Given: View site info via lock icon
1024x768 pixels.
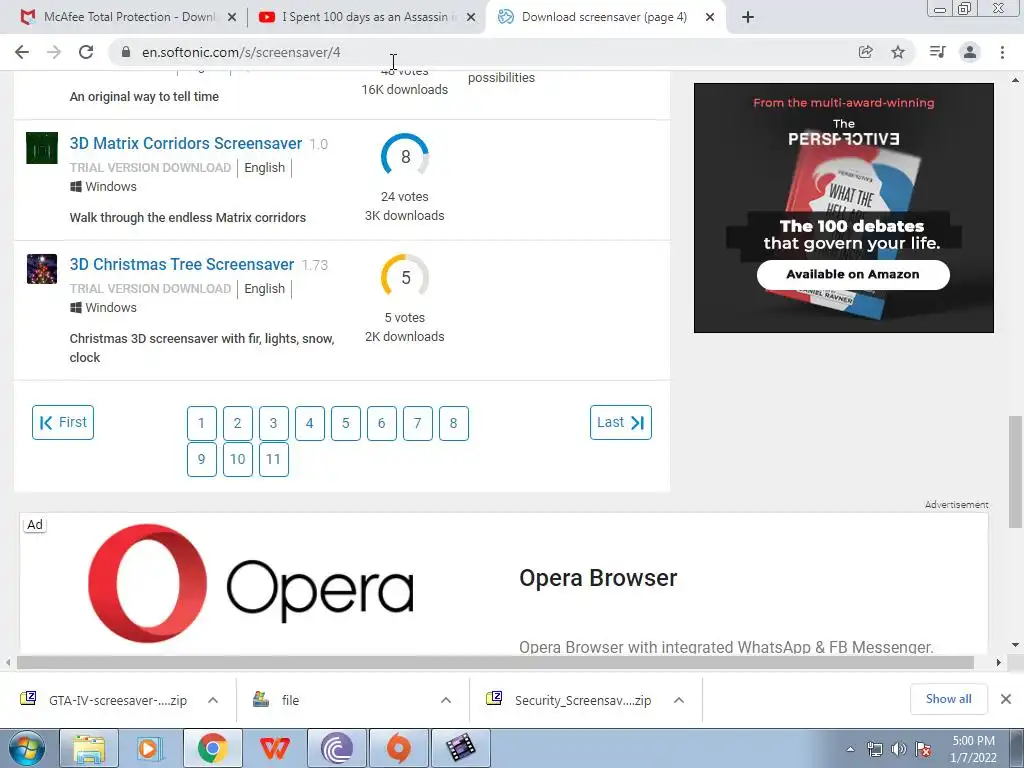Looking at the screenshot, I should [126, 52].
